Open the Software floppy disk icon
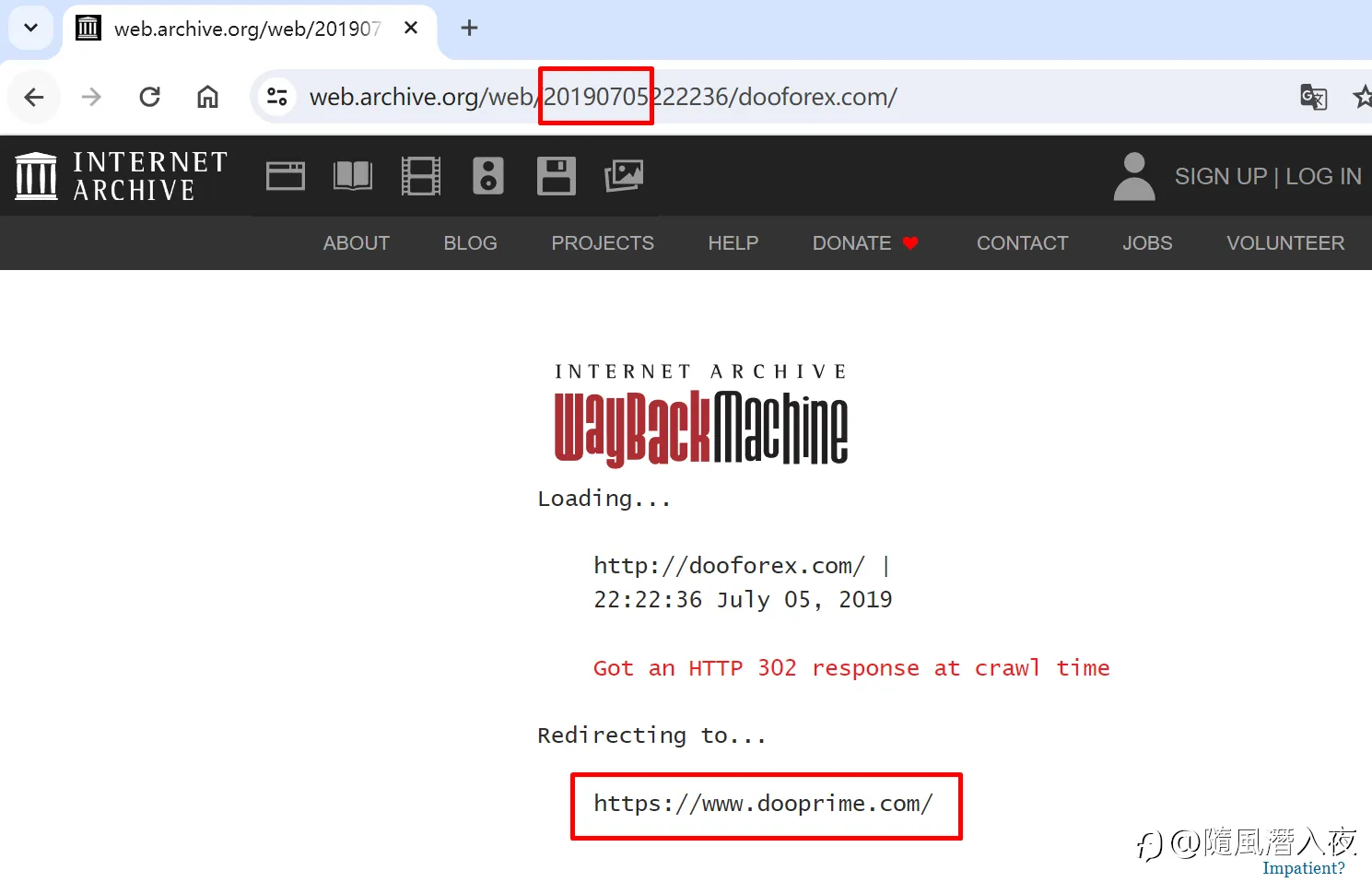This screenshot has height=894, width=1372. click(x=557, y=176)
